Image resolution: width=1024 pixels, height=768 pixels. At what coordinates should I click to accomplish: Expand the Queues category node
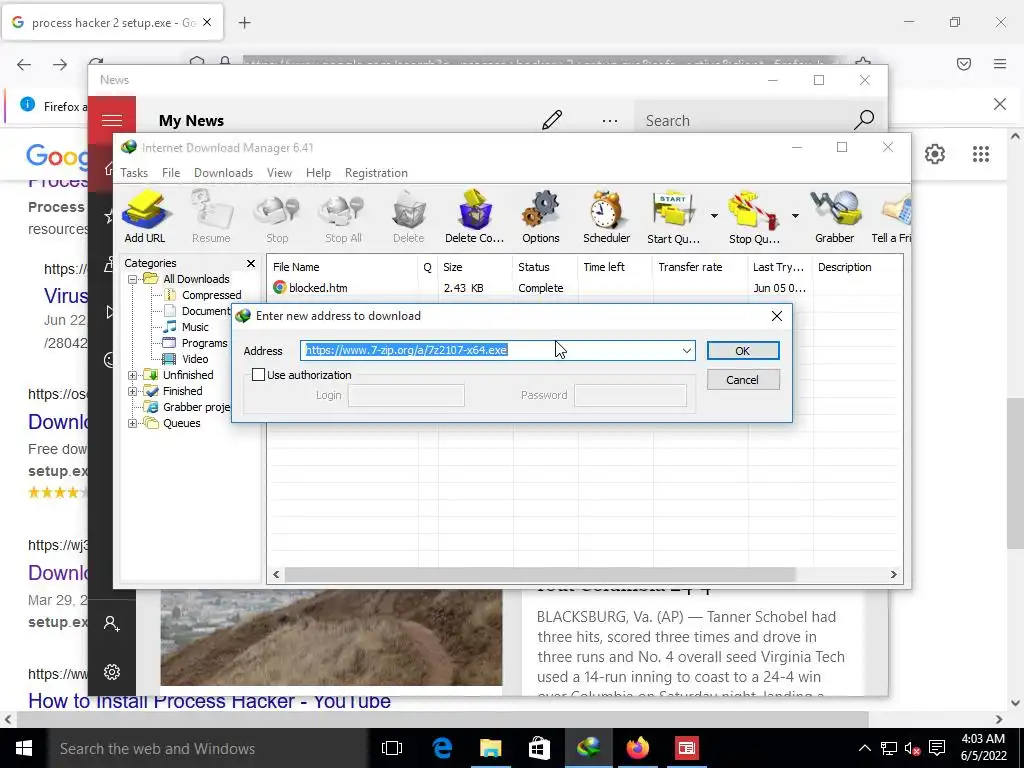point(133,423)
